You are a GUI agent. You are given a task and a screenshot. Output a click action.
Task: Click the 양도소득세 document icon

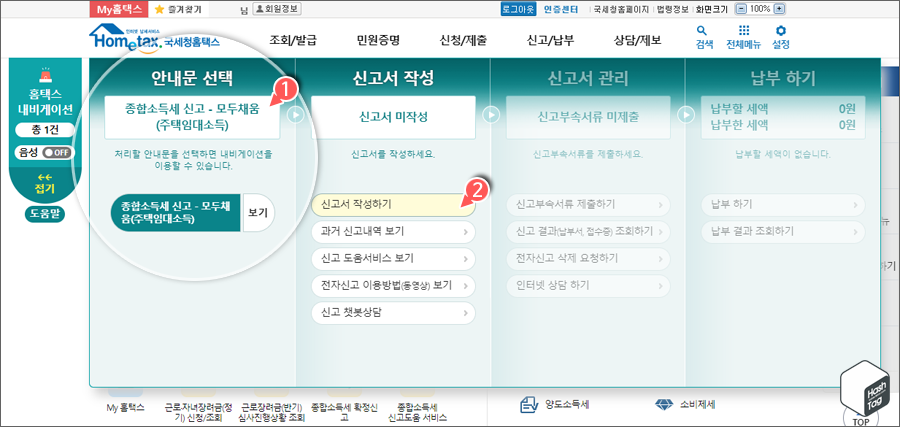click(527, 405)
